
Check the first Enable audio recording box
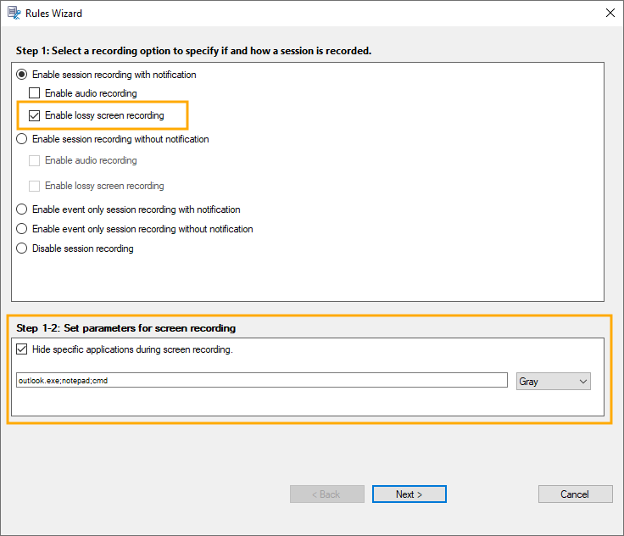35,94
